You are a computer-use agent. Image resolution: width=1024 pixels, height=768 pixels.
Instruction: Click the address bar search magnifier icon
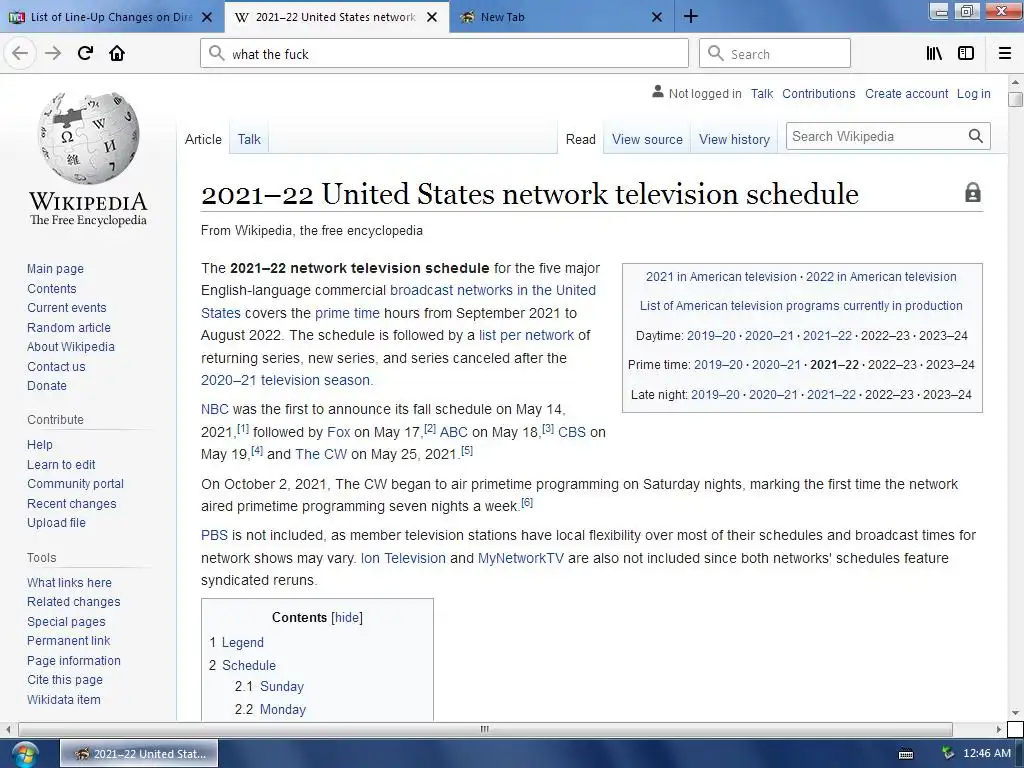217,54
